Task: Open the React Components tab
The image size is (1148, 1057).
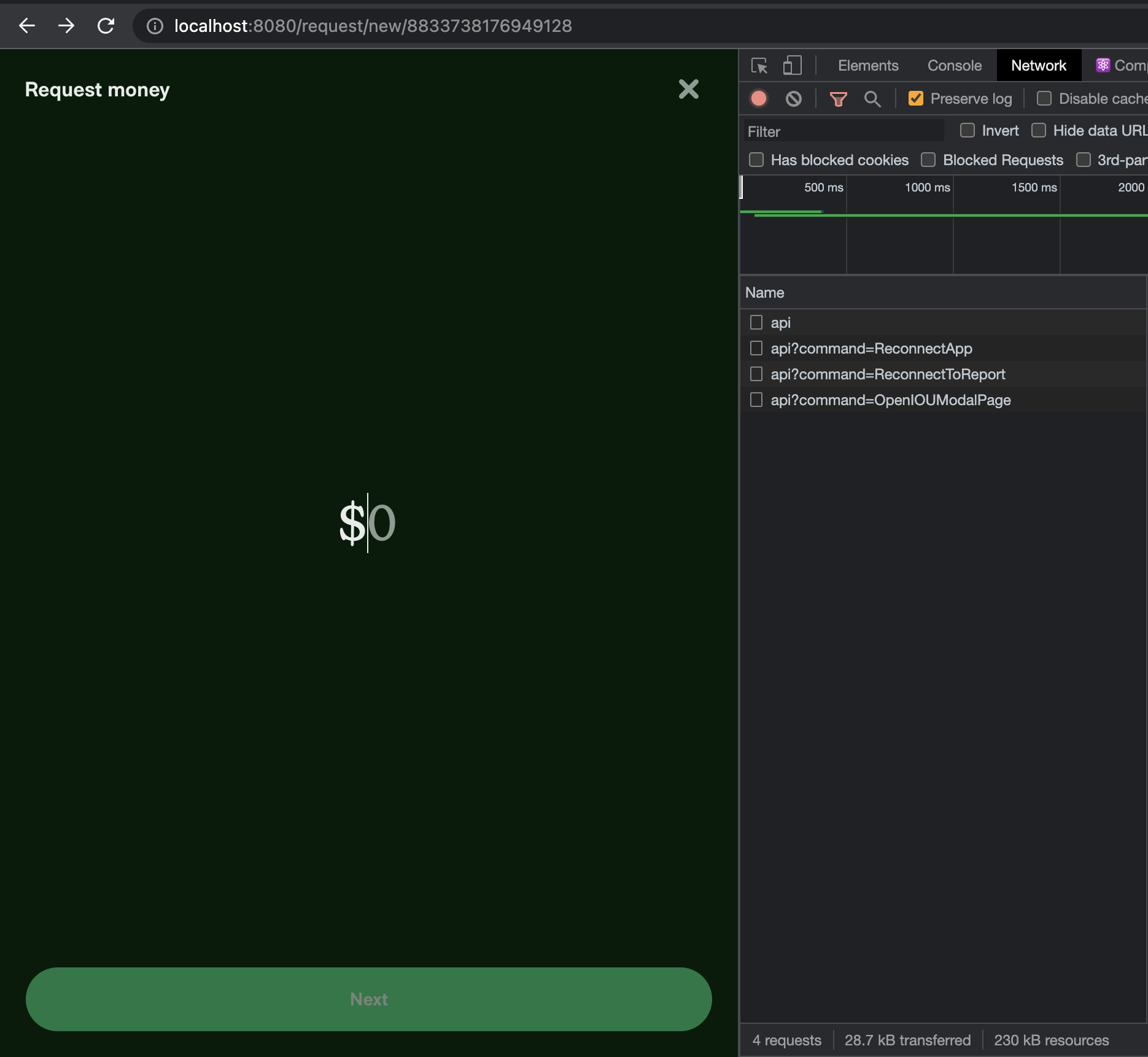Action: pos(1121,66)
